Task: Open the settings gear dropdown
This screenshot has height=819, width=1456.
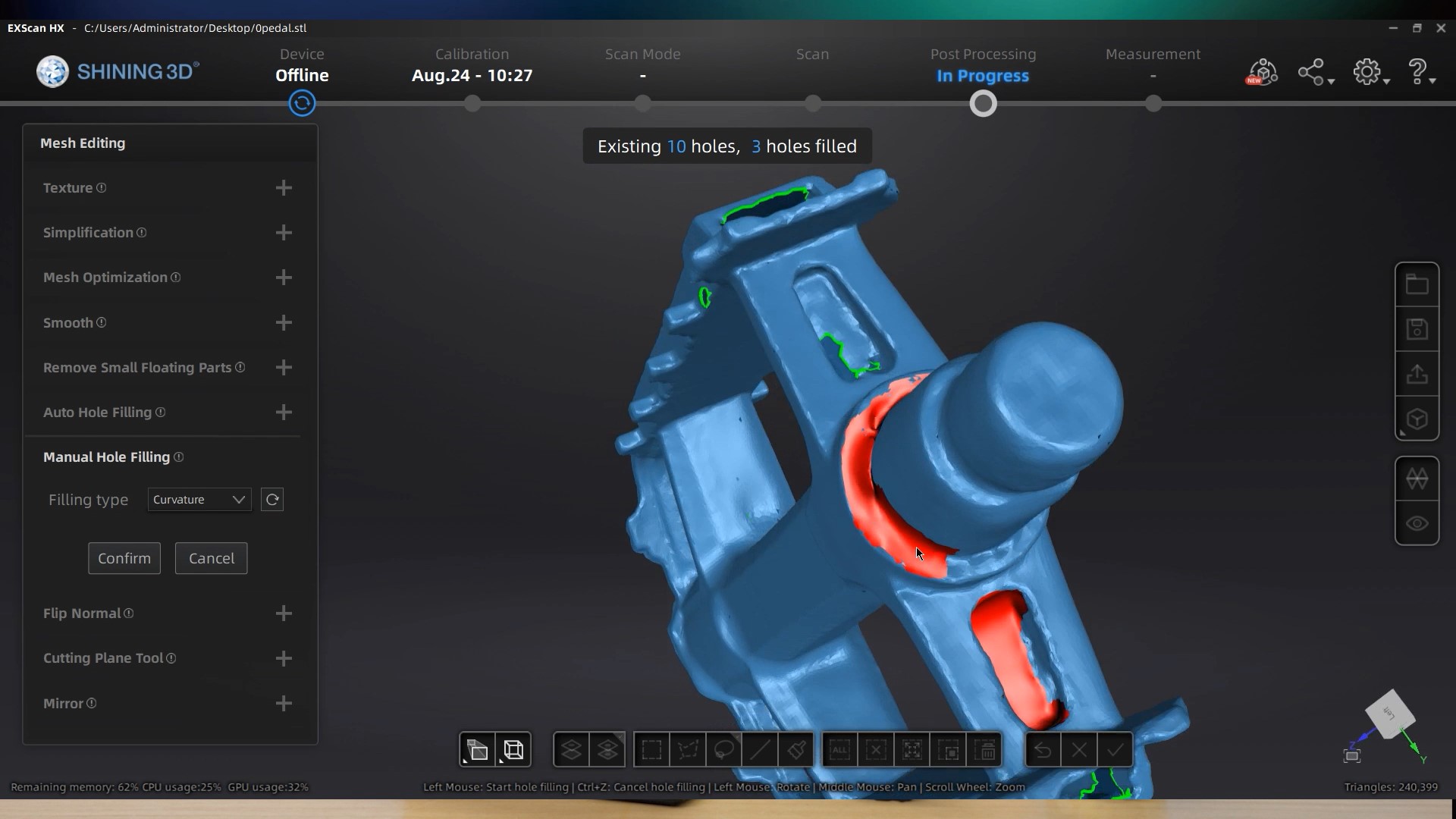Action: [1369, 71]
